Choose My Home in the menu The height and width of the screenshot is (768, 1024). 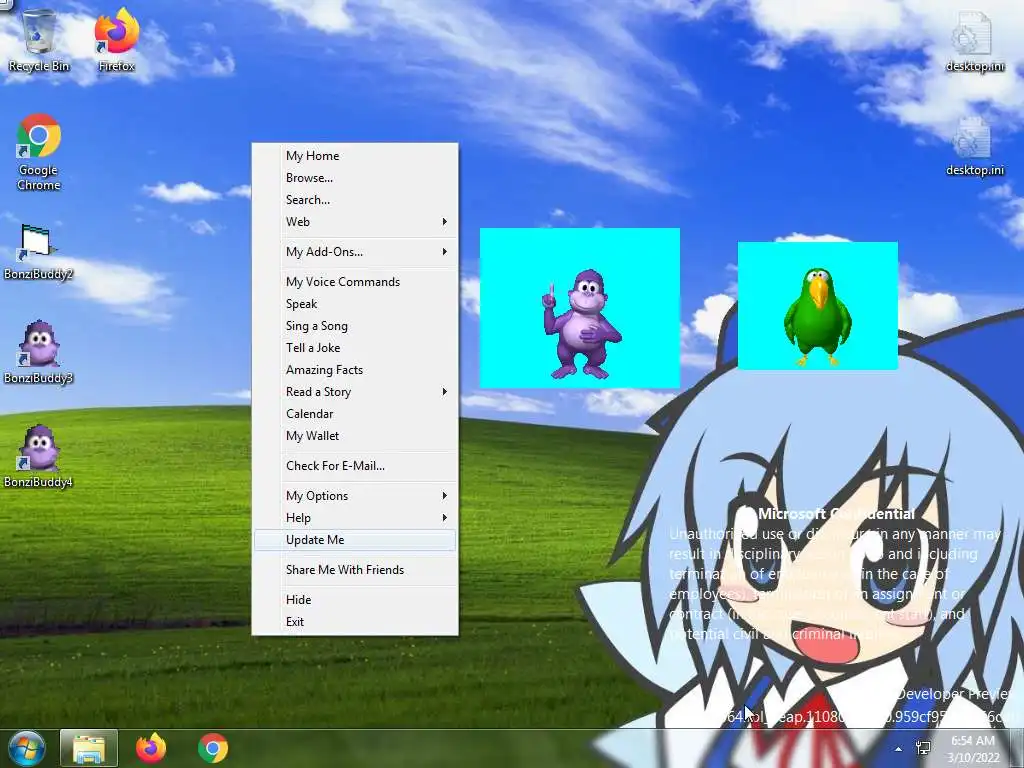coord(355,155)
